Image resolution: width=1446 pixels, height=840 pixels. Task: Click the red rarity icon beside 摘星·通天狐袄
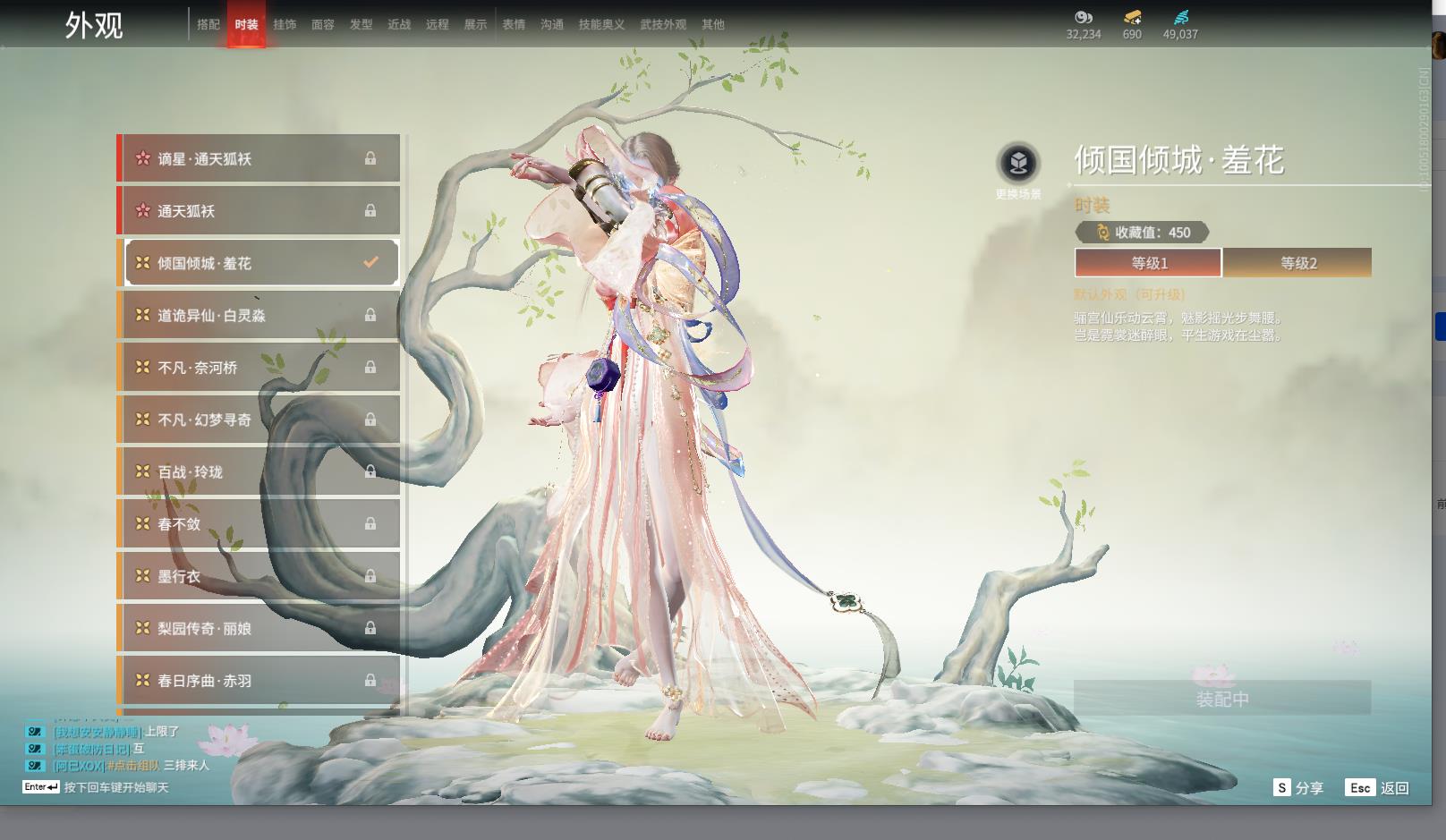click(x=142, y=158)
